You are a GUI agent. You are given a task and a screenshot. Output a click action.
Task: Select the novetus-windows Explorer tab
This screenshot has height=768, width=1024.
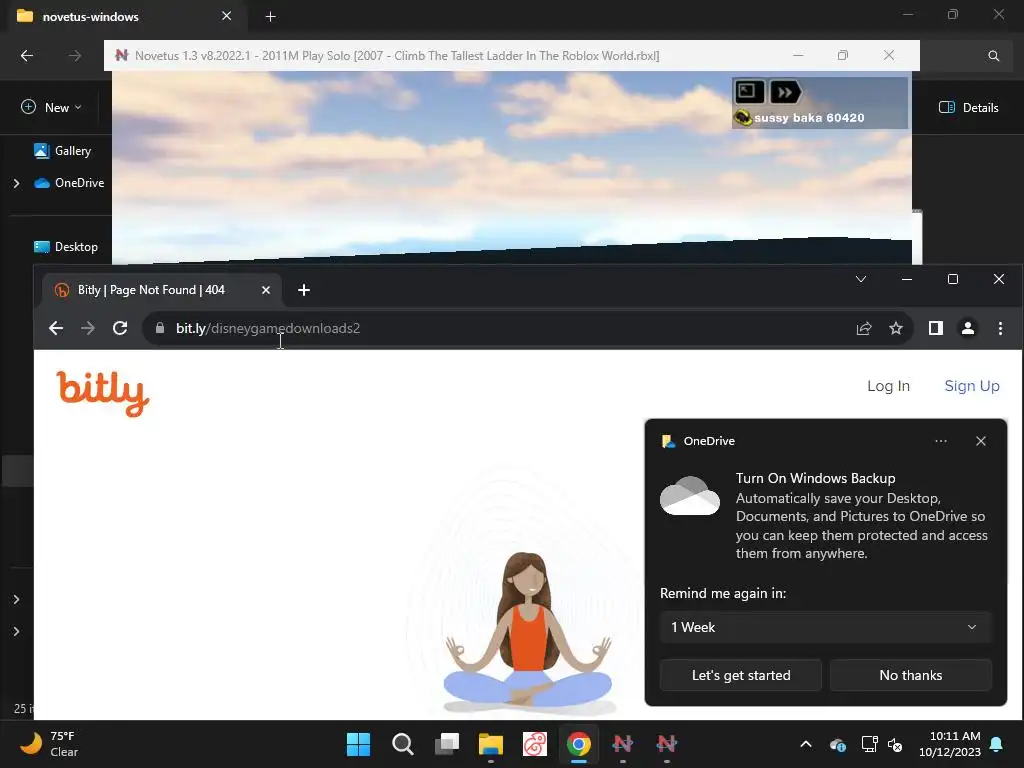(x=125, y=16)
